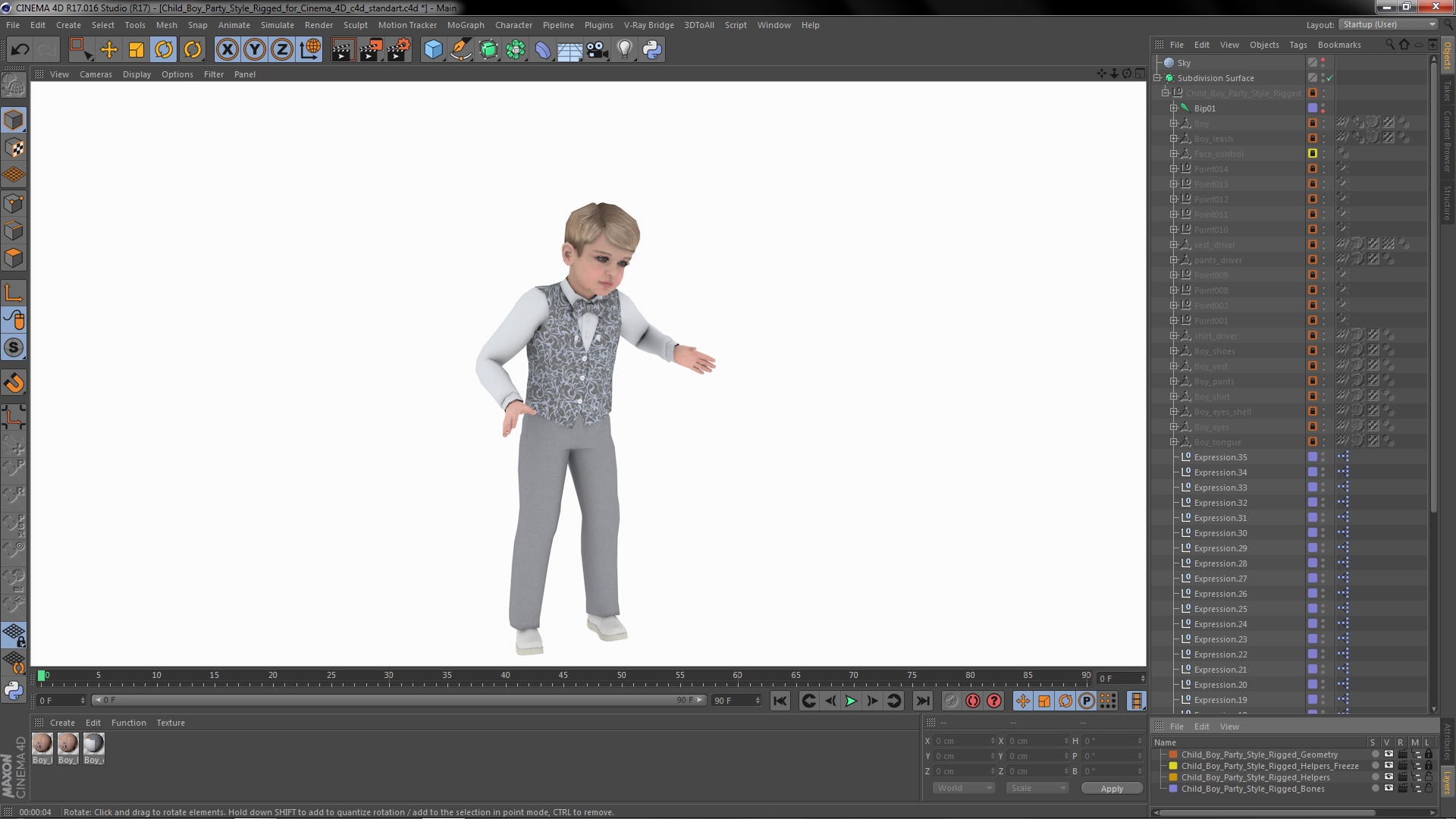Open the Bookmarks menu in Object Manager
1456x819 pixels.
1339,45
